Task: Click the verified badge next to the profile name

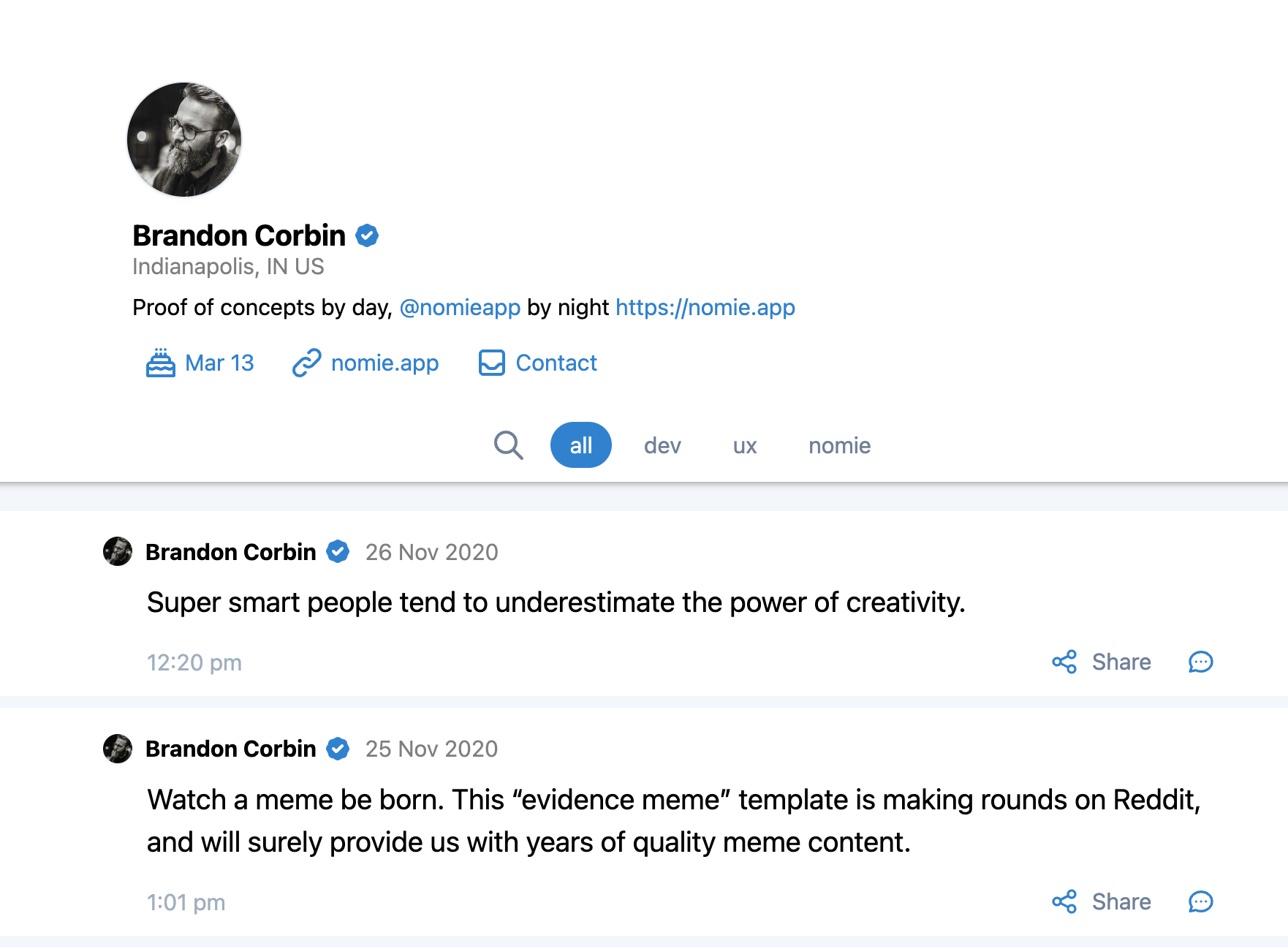Action: click(367, 236)
